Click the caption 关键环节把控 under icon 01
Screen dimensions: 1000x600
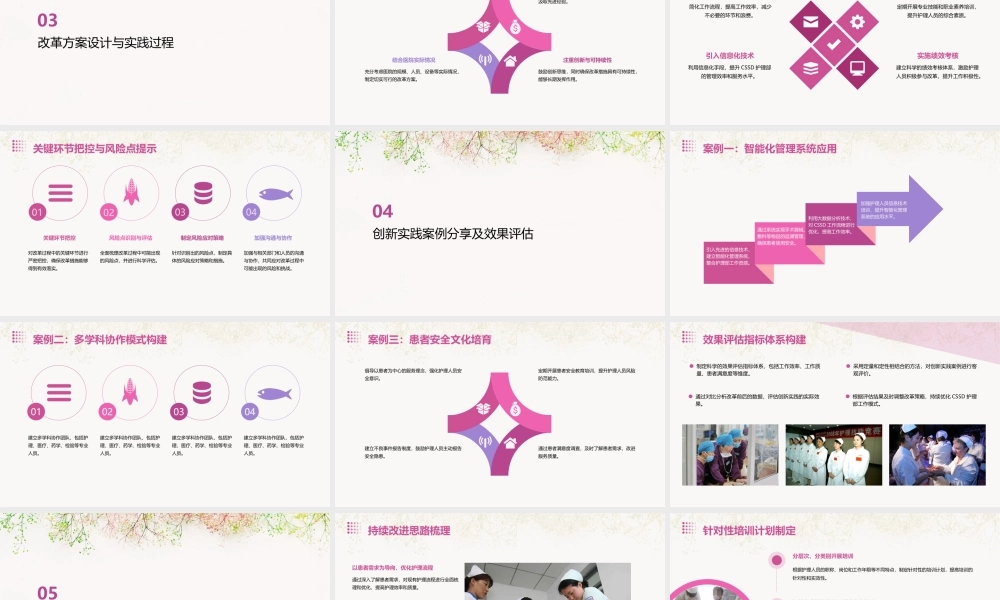[x=59, y=238]
